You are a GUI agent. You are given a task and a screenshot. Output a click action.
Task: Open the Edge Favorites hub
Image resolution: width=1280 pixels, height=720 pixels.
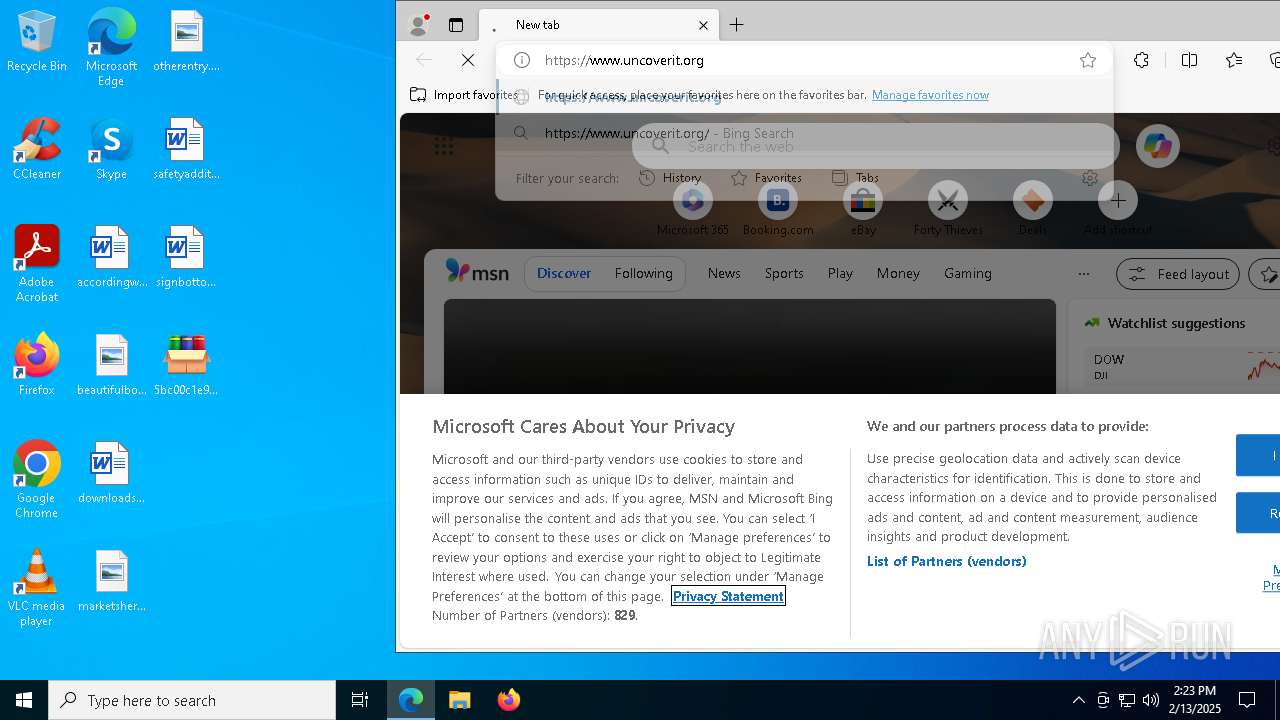(1234, 60)
